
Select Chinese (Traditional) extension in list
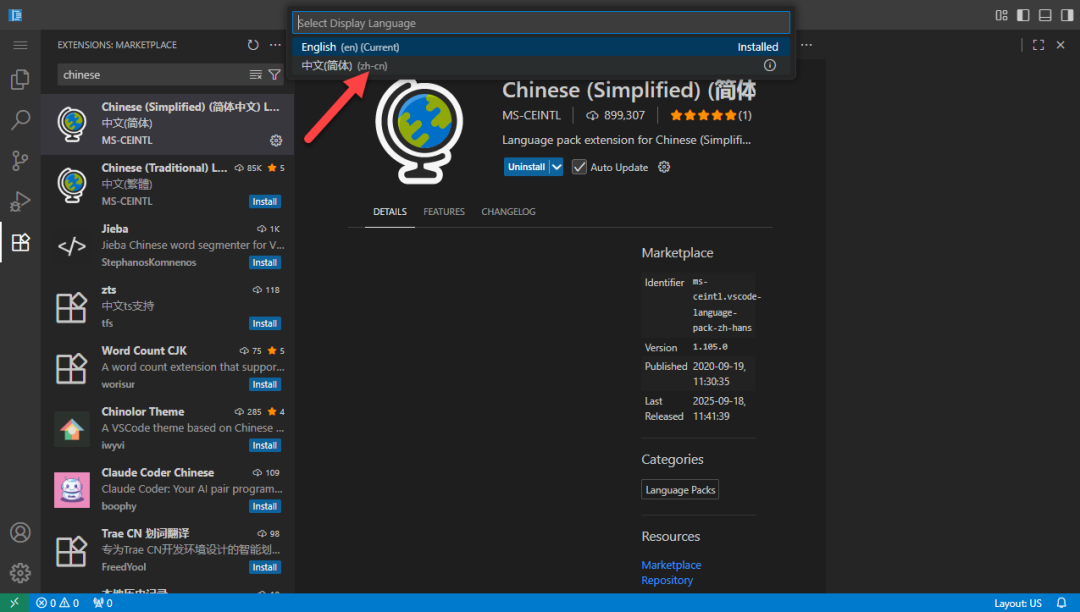[x=167, y=184]
